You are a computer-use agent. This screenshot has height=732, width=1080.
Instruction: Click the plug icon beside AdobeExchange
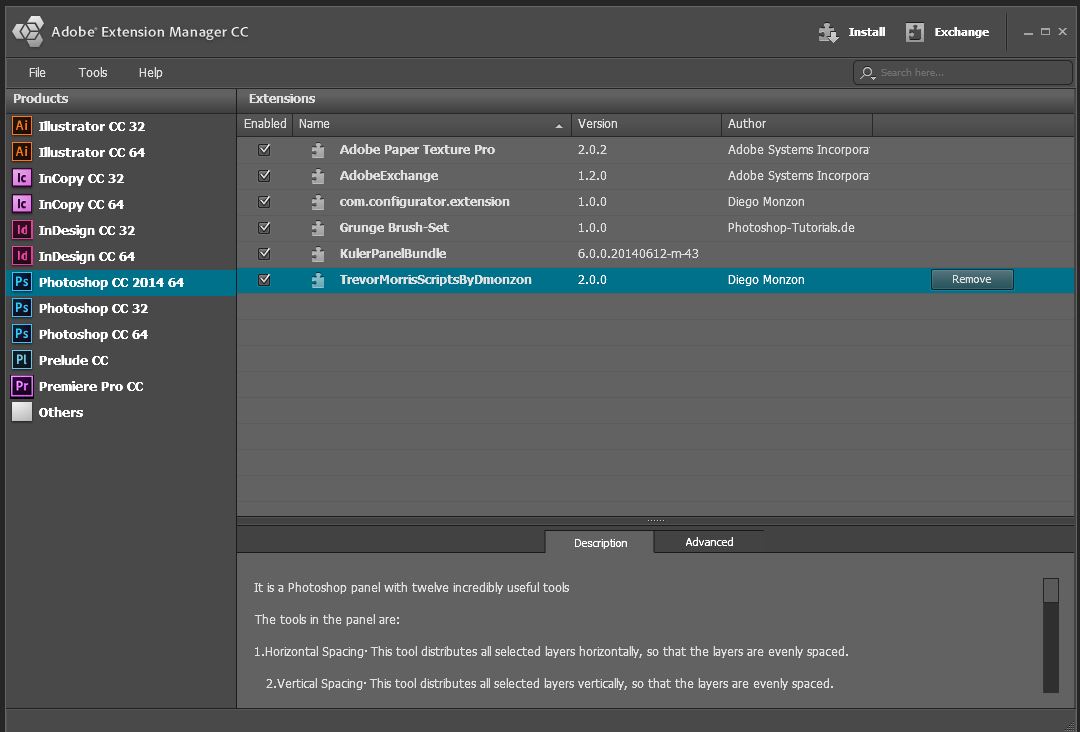pos(317,175)
